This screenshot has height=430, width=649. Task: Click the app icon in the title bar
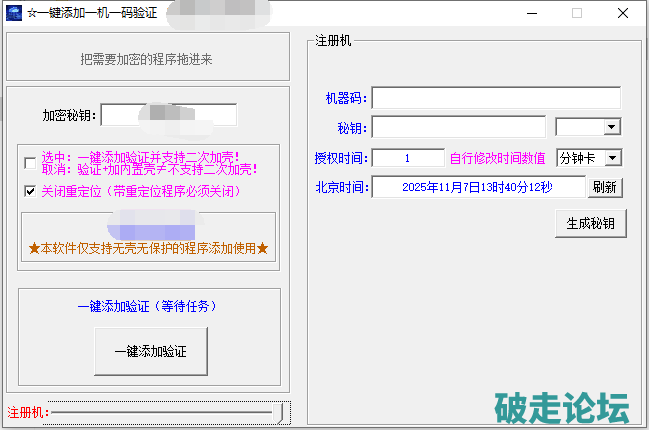click(x=16, y=14)
